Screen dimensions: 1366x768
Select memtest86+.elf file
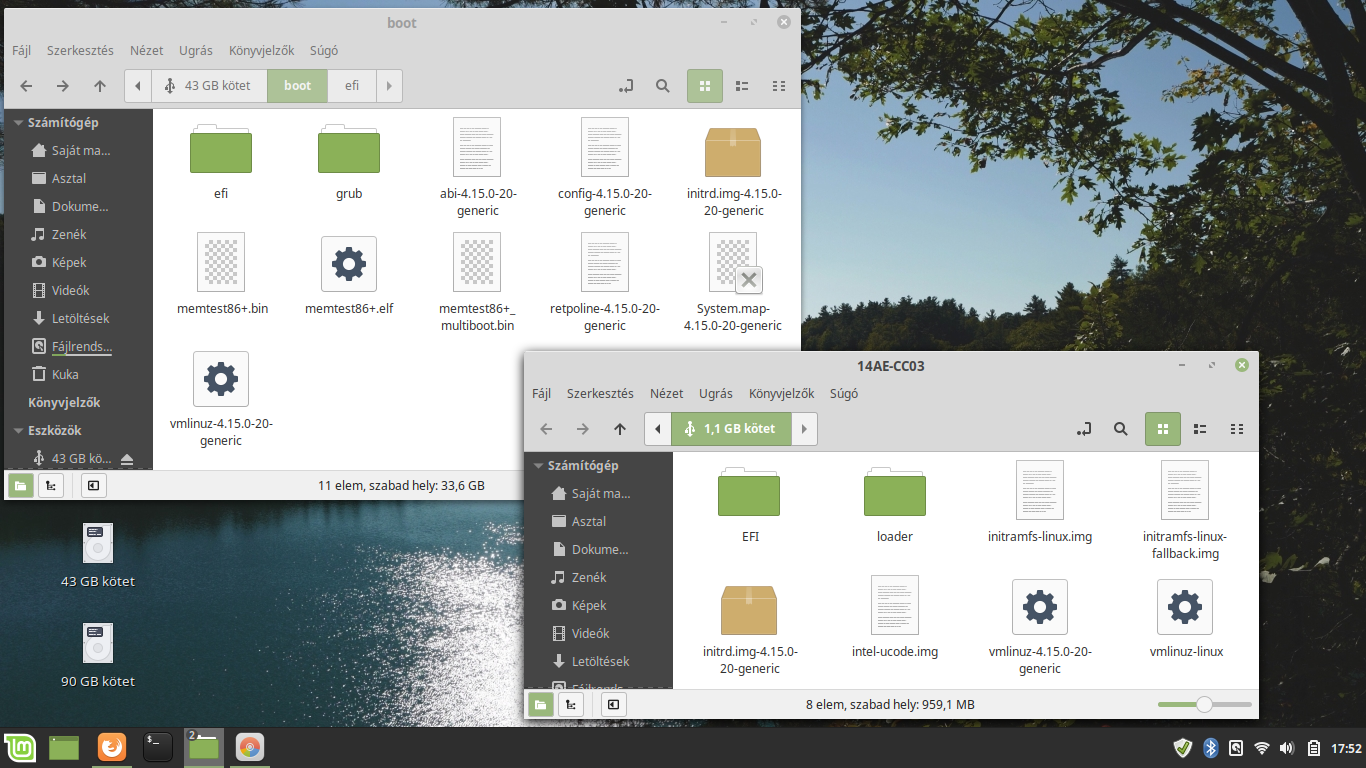pyautogui.click(x=349, y=275)
